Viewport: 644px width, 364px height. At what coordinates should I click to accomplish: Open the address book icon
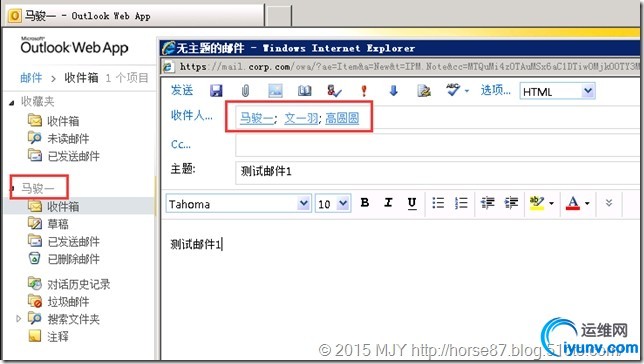pyautogui.click(x=304, y=91)
